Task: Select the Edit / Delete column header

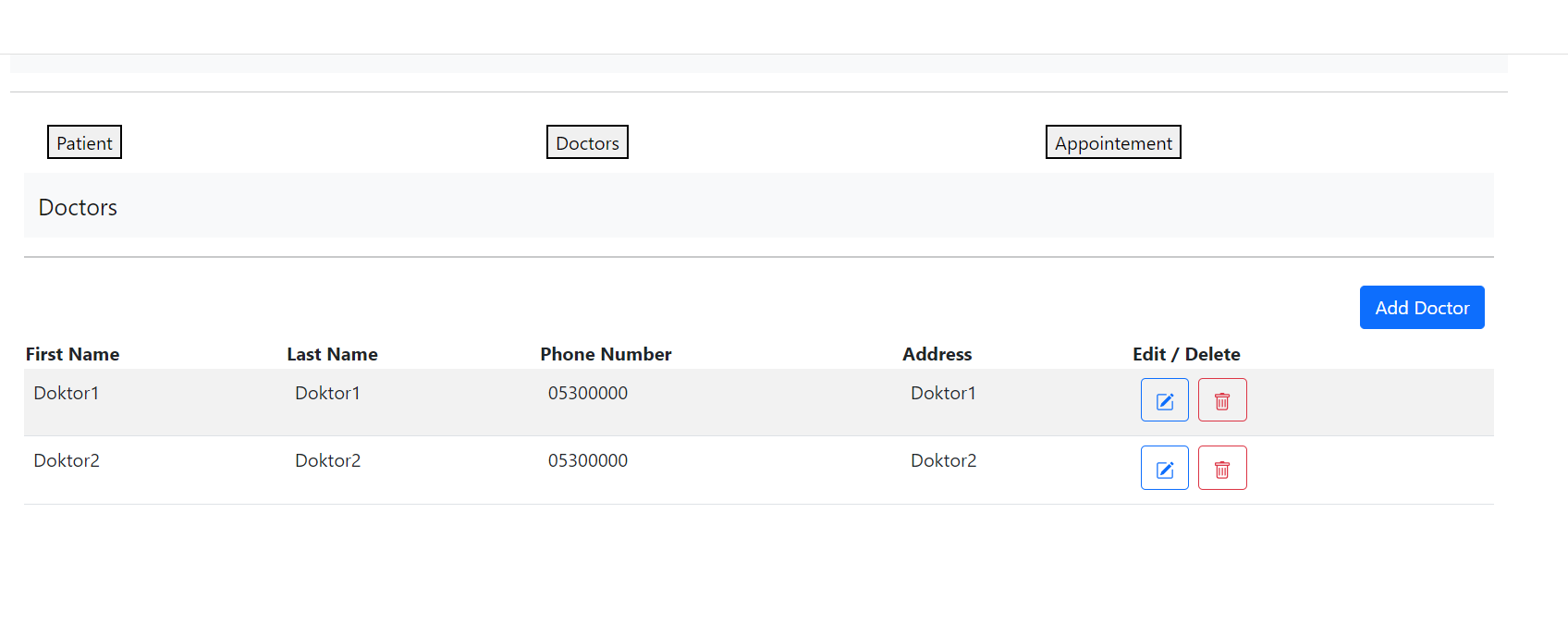Action: [x=1186, y=354]
